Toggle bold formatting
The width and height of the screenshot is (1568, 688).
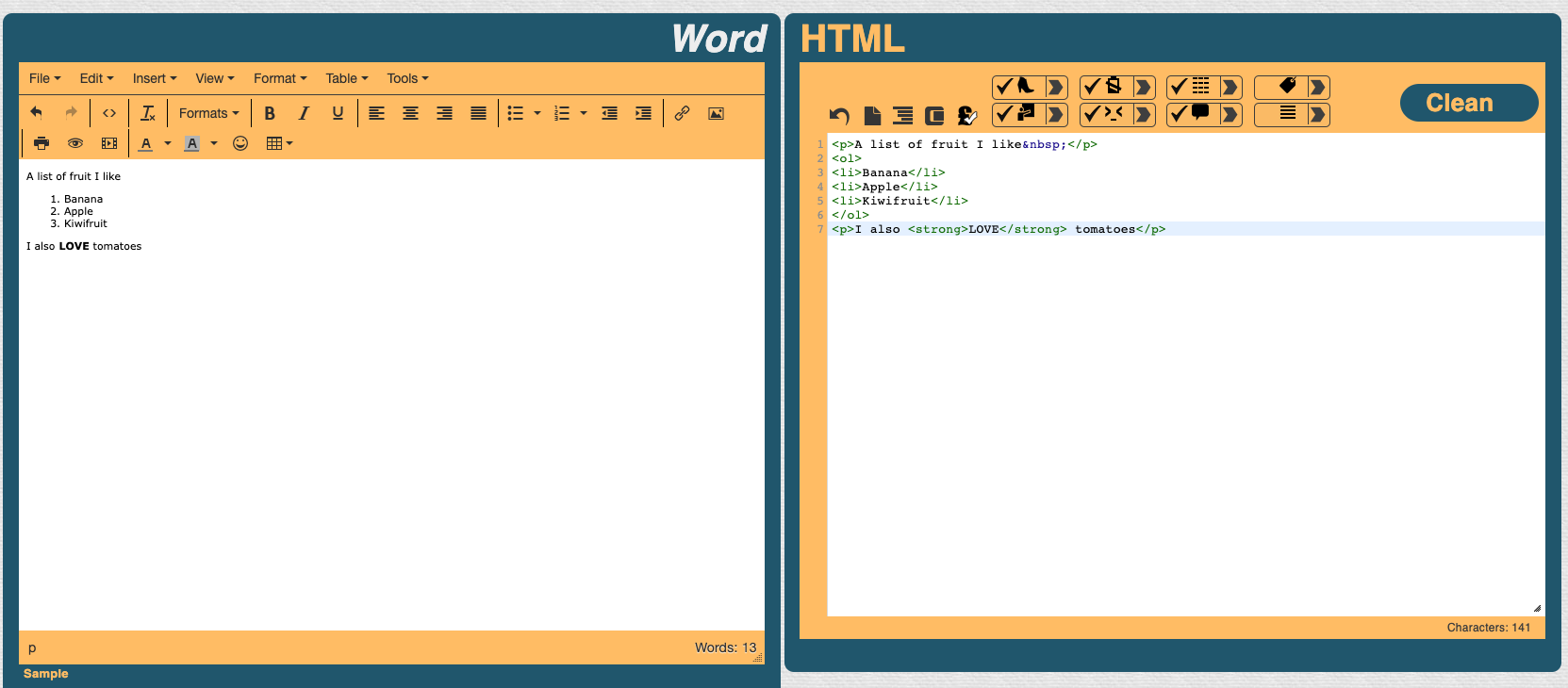270,113
